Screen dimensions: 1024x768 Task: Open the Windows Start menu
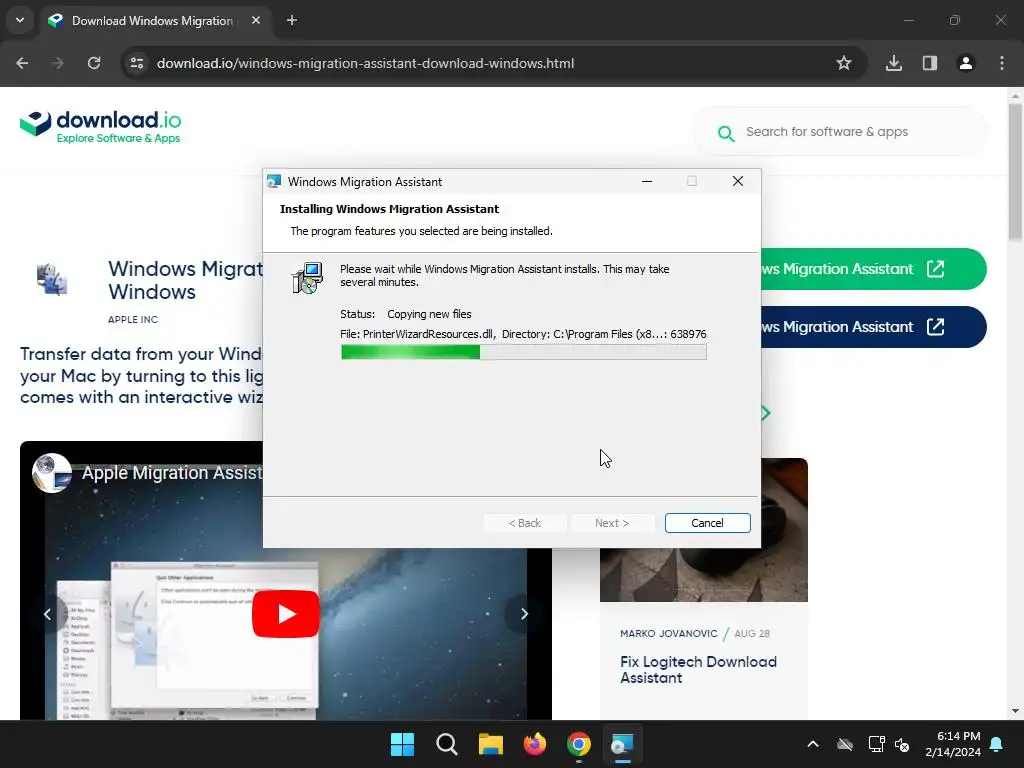(x=402, y=744)
